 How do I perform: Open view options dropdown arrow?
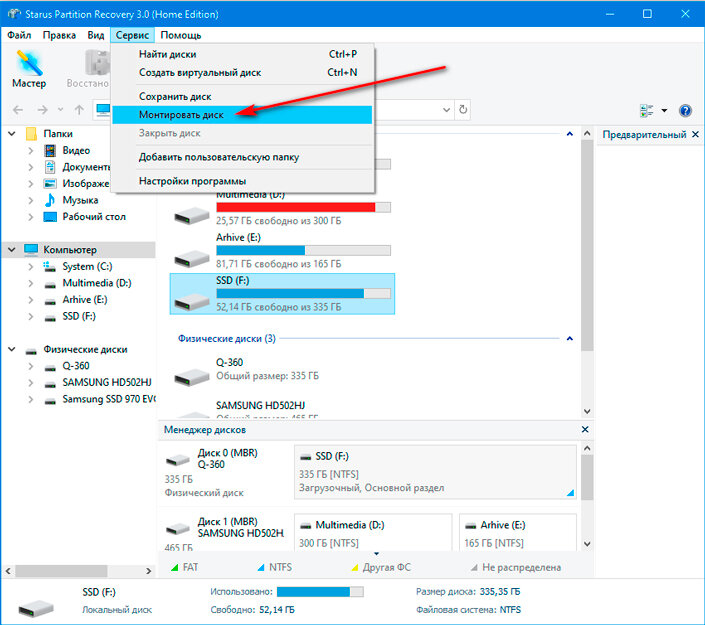pos(664,110)
